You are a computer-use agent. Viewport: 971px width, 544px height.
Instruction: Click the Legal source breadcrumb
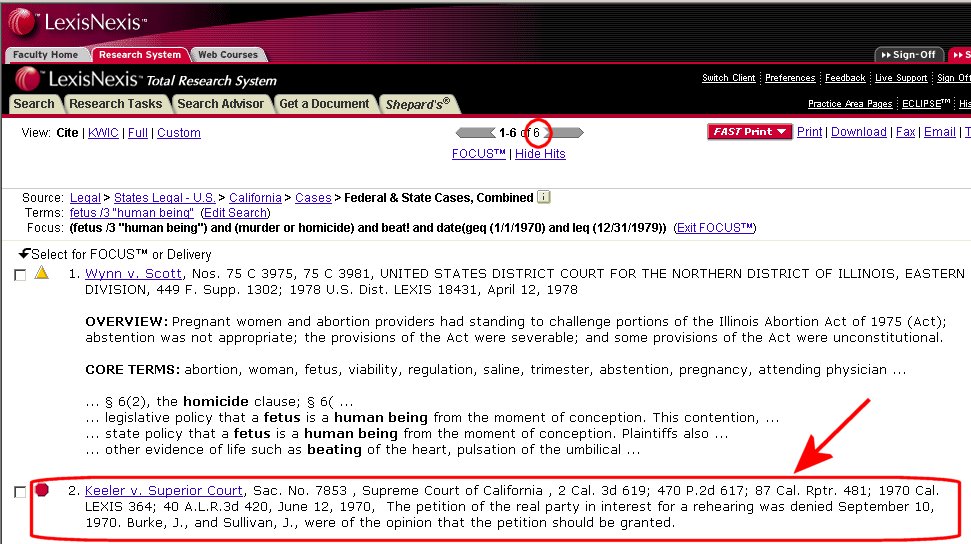click(x=85, y=198)
